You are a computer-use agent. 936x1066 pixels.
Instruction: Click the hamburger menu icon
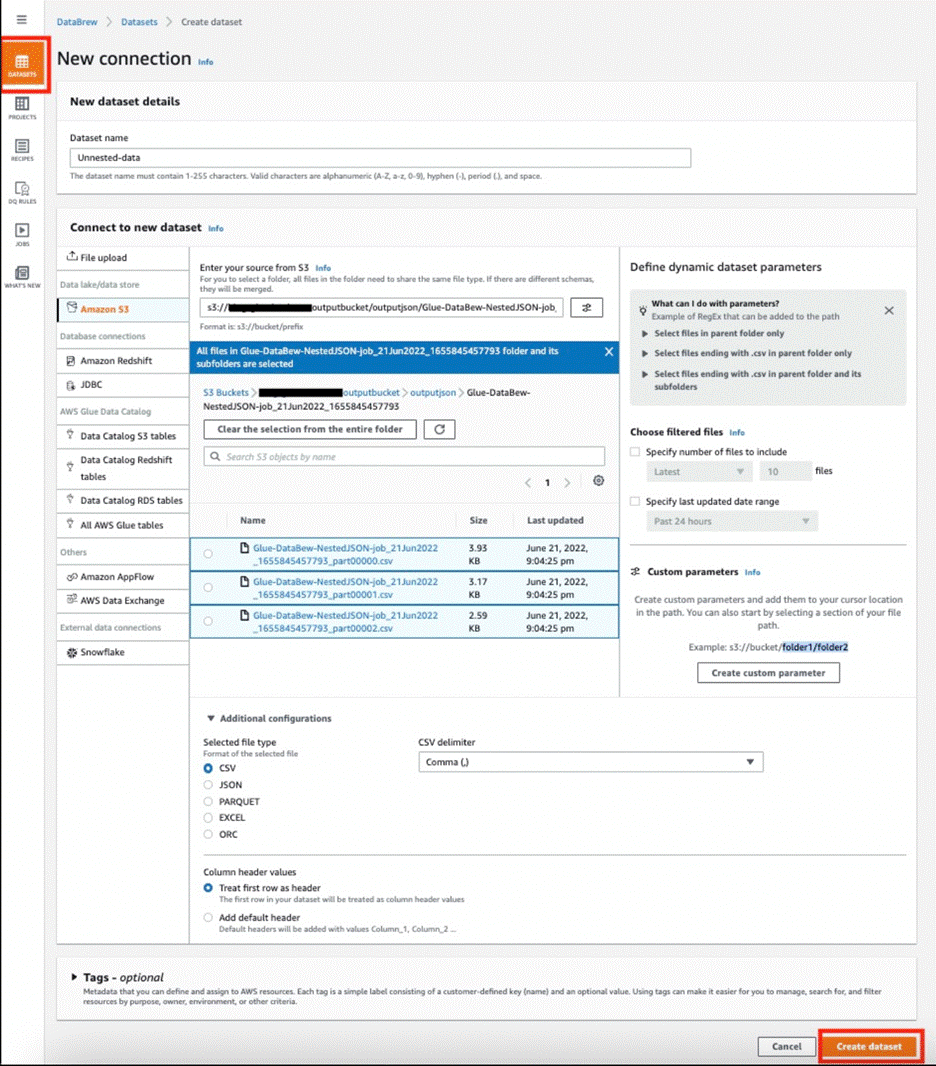click(22, 20)
